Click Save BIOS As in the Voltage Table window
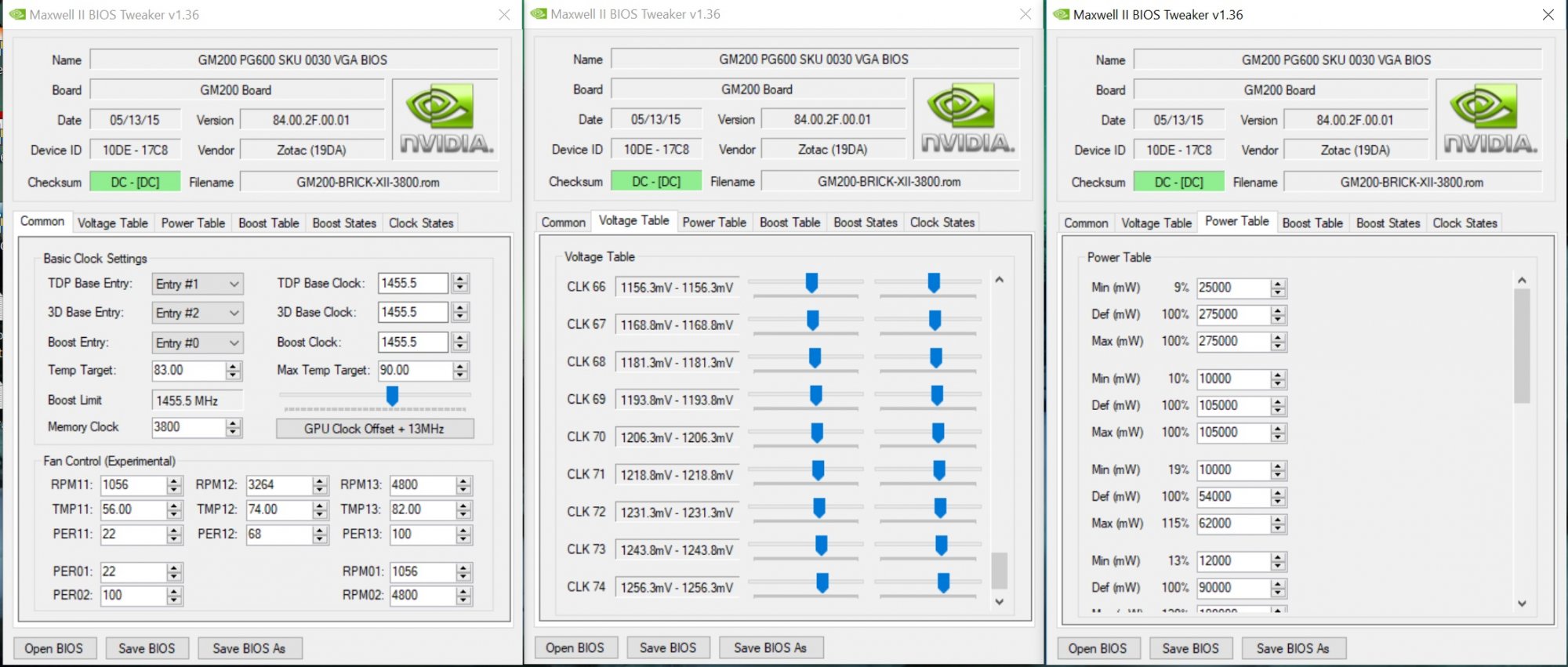The image size is (1568, 667). tap(769, 648)
